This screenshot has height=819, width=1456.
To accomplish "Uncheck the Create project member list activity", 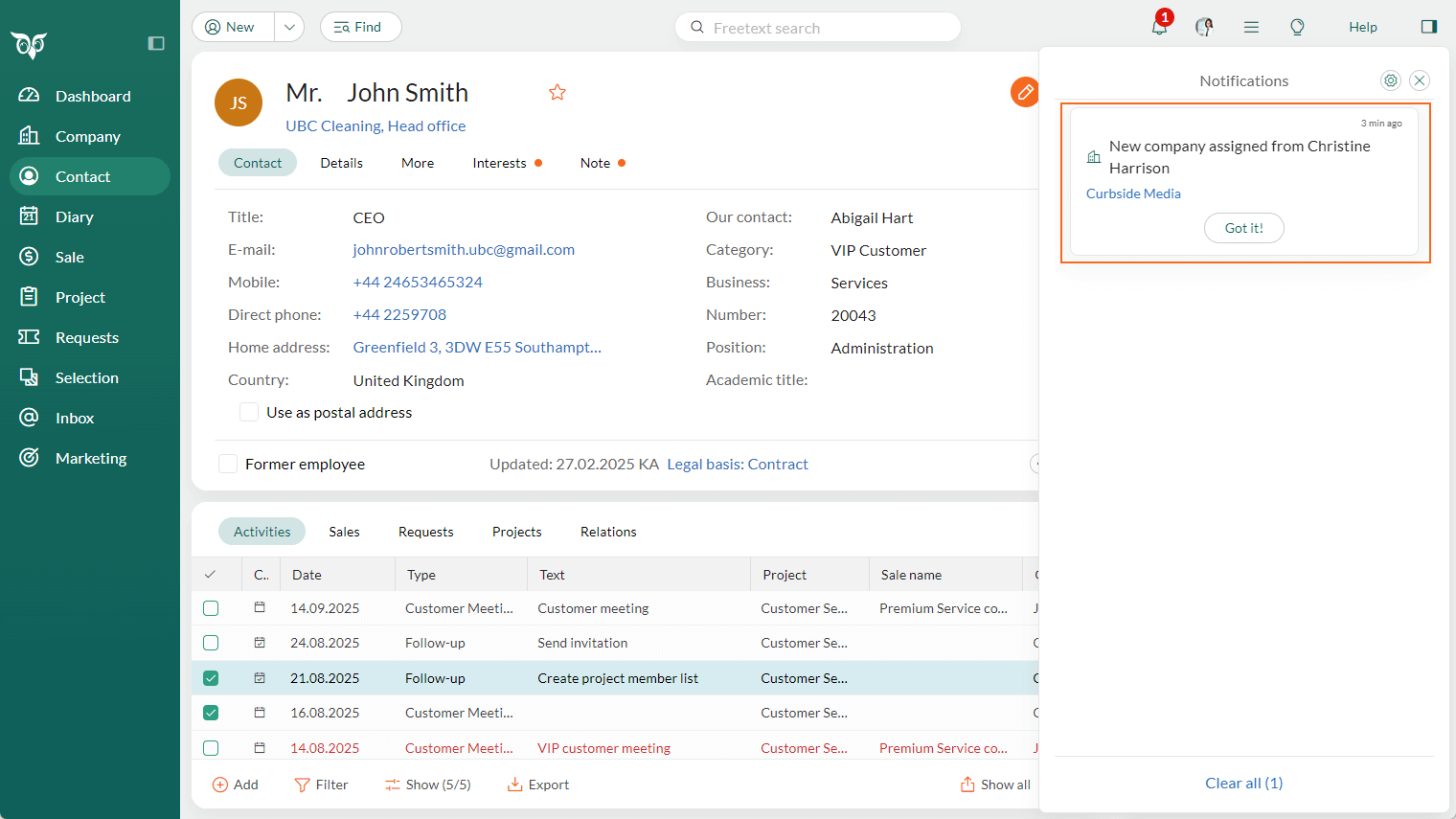I will [211, 677].
